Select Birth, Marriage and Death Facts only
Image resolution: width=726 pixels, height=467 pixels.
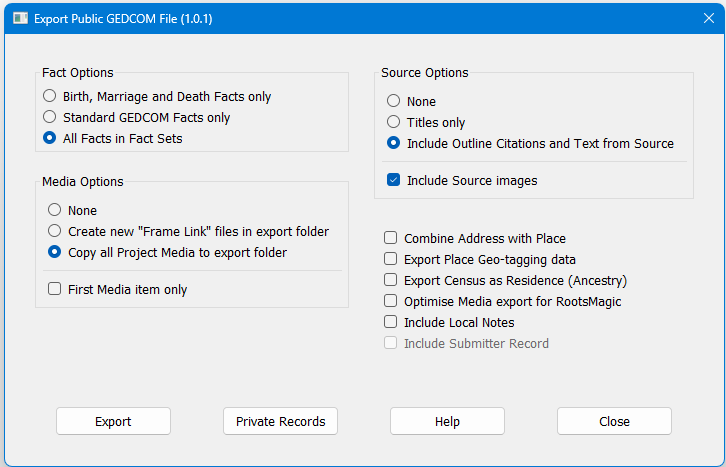pos(50,97)
